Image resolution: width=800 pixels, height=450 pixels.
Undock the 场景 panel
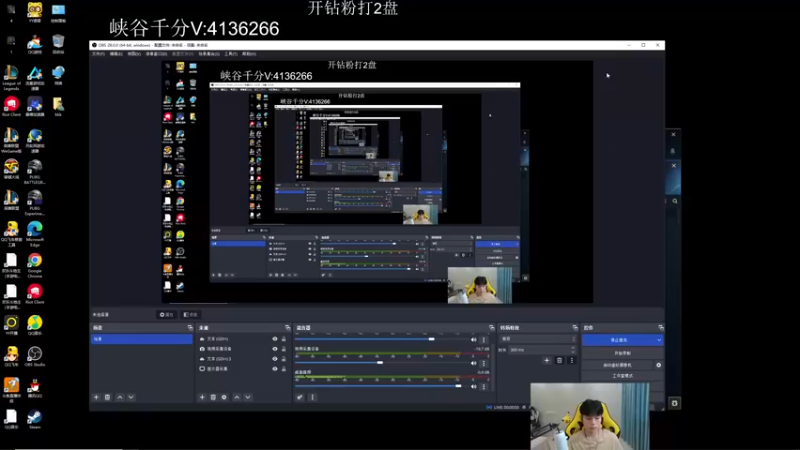point(190,328)
